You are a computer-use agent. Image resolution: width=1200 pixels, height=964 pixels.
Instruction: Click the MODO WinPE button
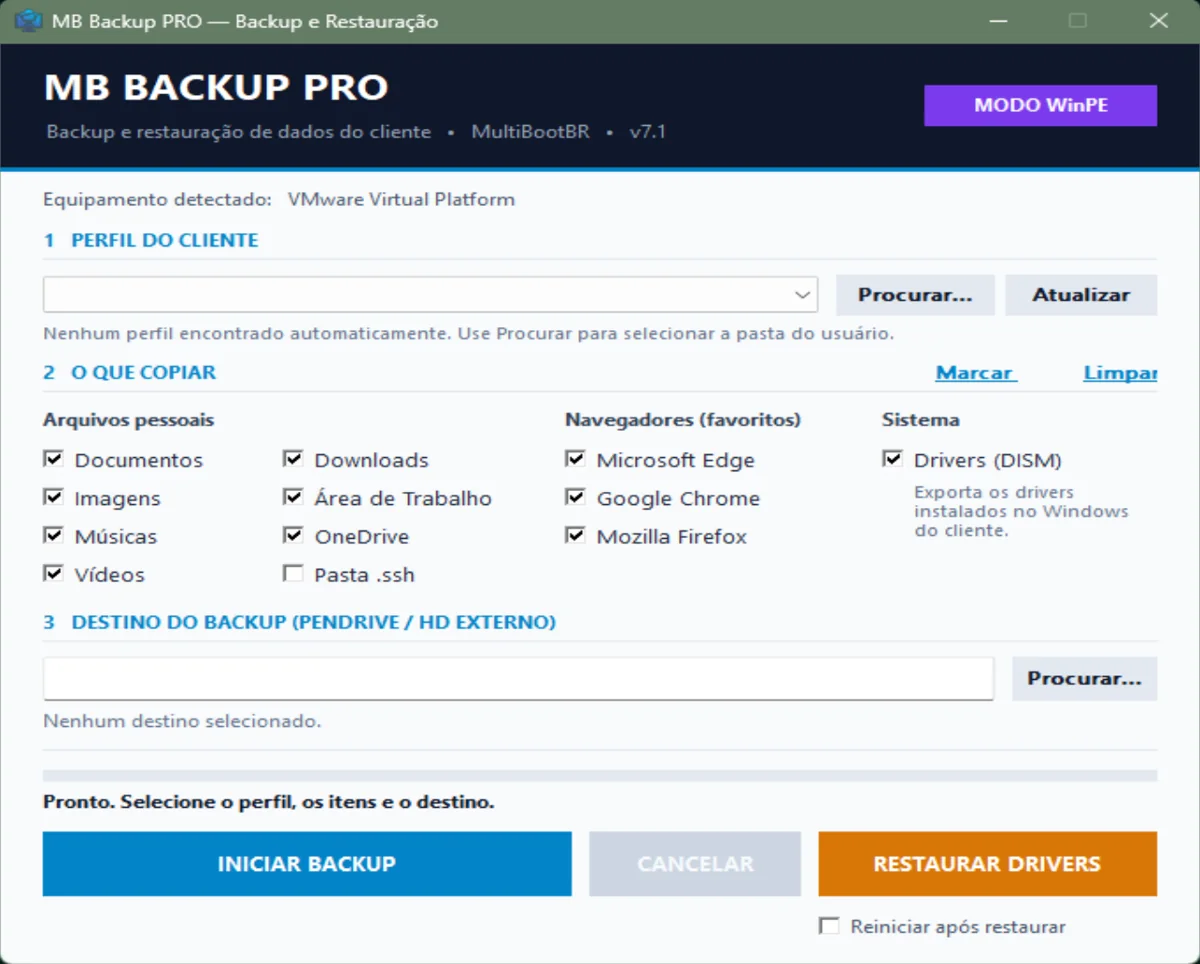point(1040,105)
